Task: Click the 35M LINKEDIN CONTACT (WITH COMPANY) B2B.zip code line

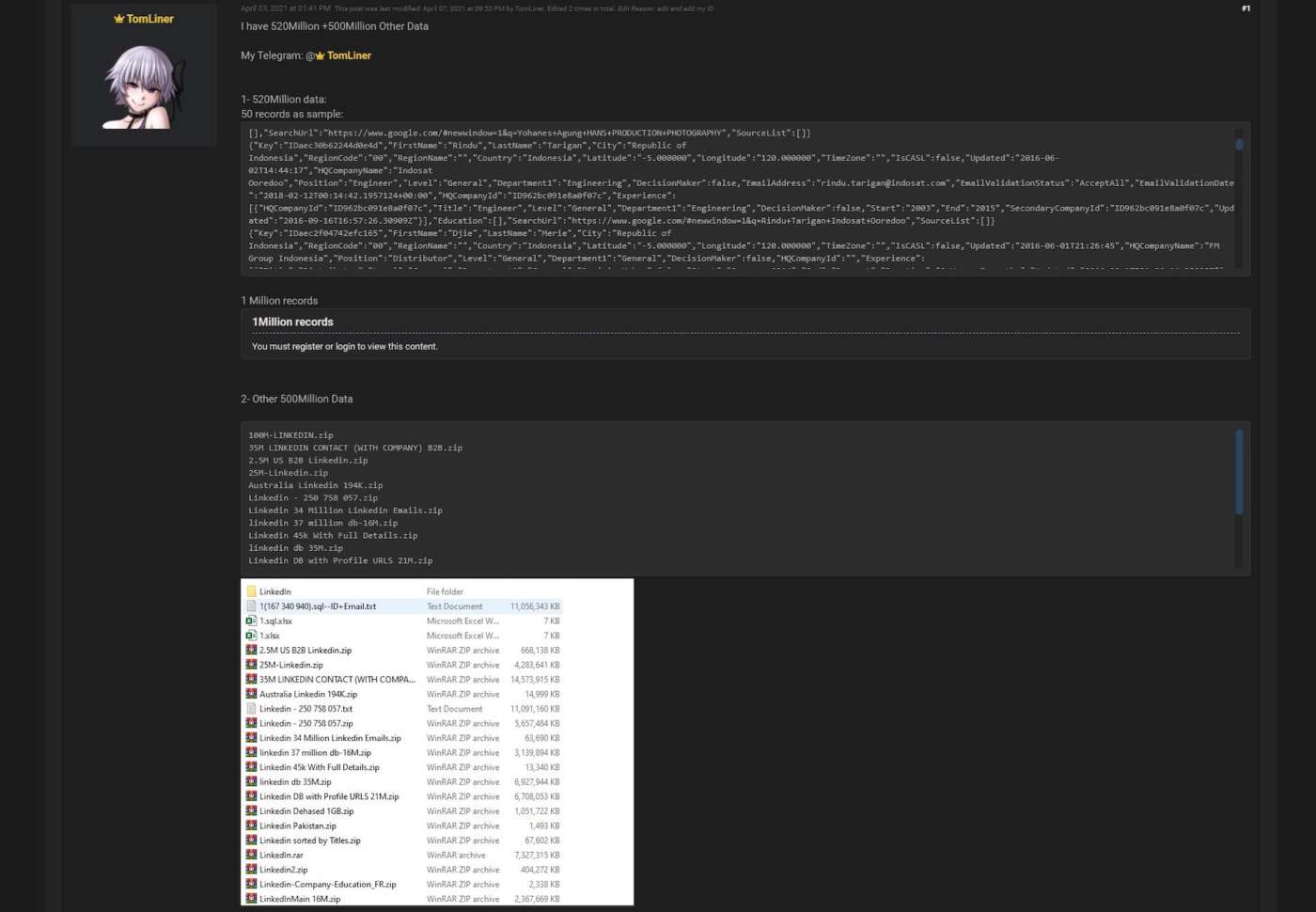Action: click(x=355, y=448)
